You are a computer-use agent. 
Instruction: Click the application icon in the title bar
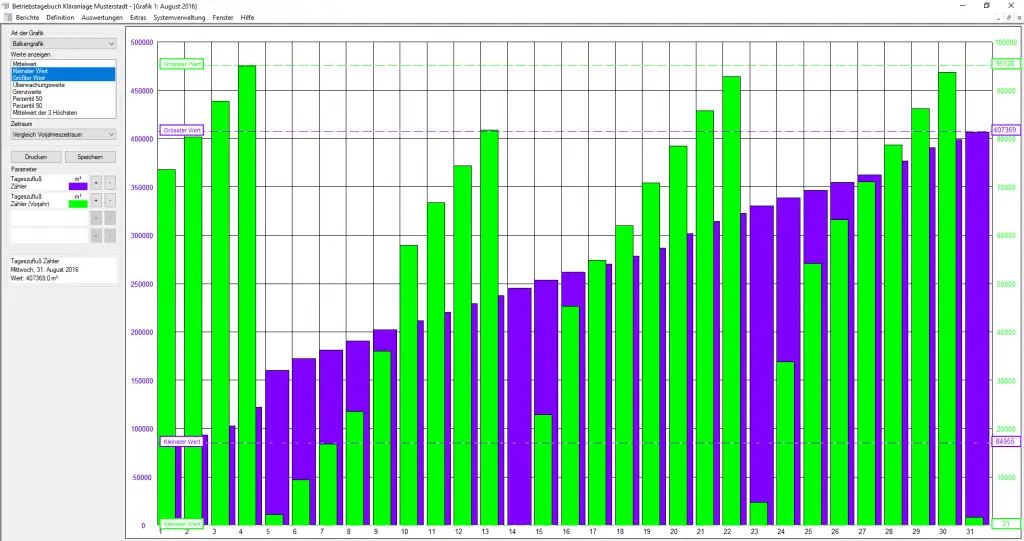pyautogui.click(x=6, y=5)
